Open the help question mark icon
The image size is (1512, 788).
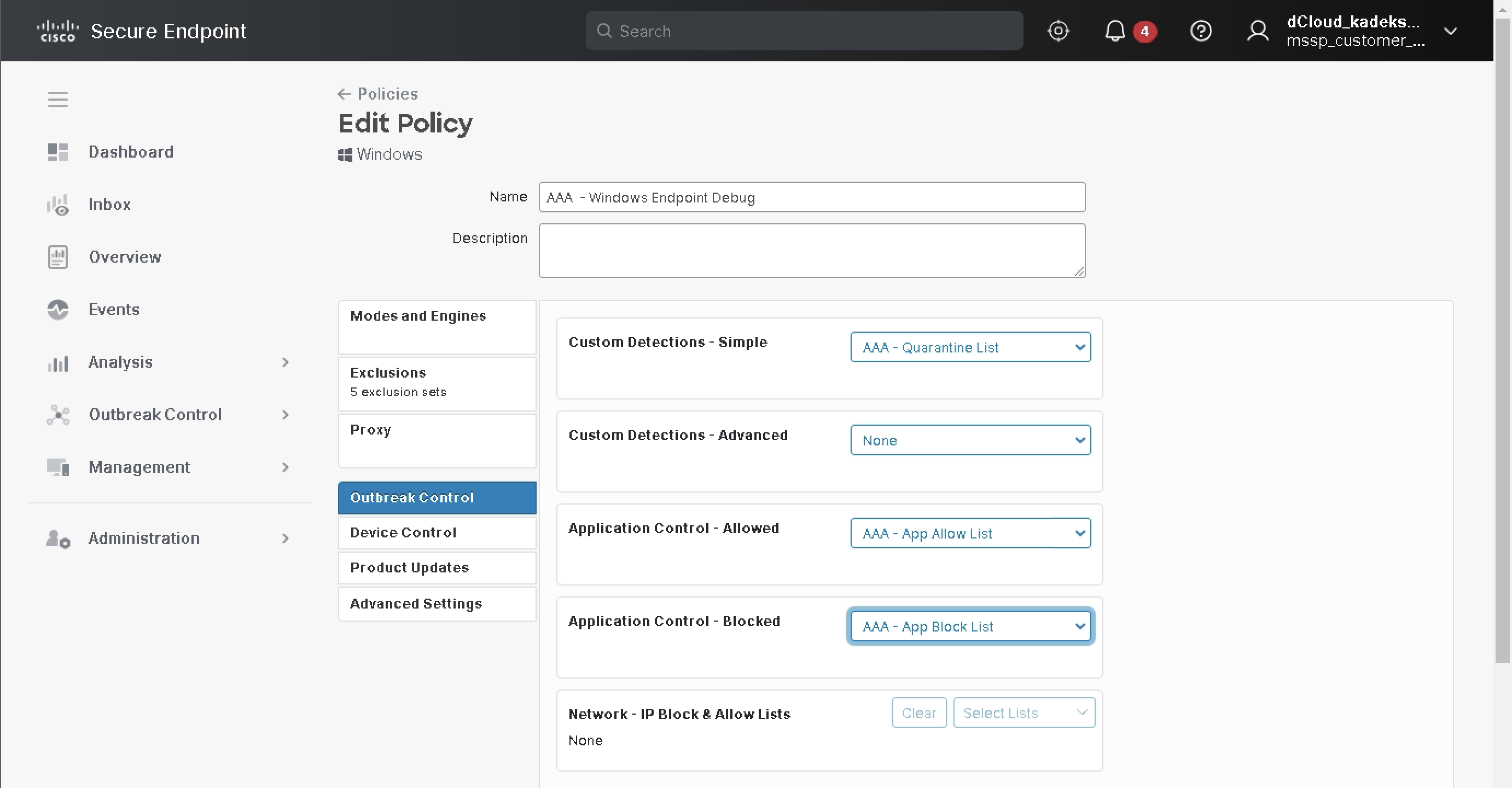pos(1200,31)
